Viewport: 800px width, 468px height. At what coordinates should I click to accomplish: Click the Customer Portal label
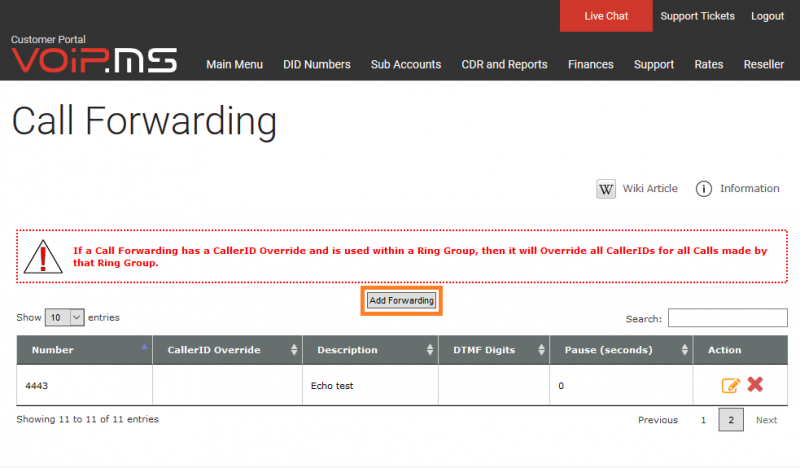tap(48, 39)
